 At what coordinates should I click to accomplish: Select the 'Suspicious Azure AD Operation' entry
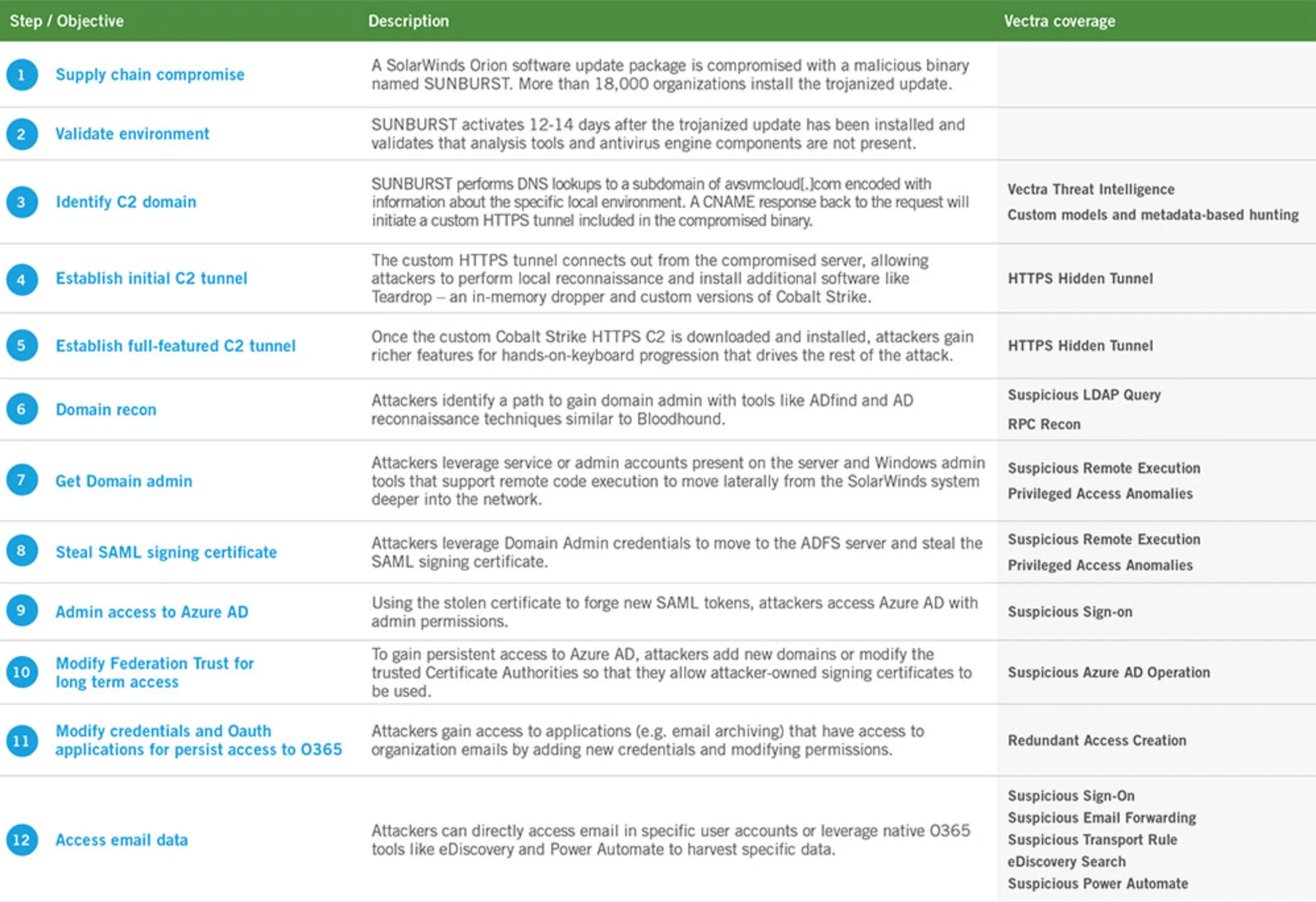(1108, 673)
